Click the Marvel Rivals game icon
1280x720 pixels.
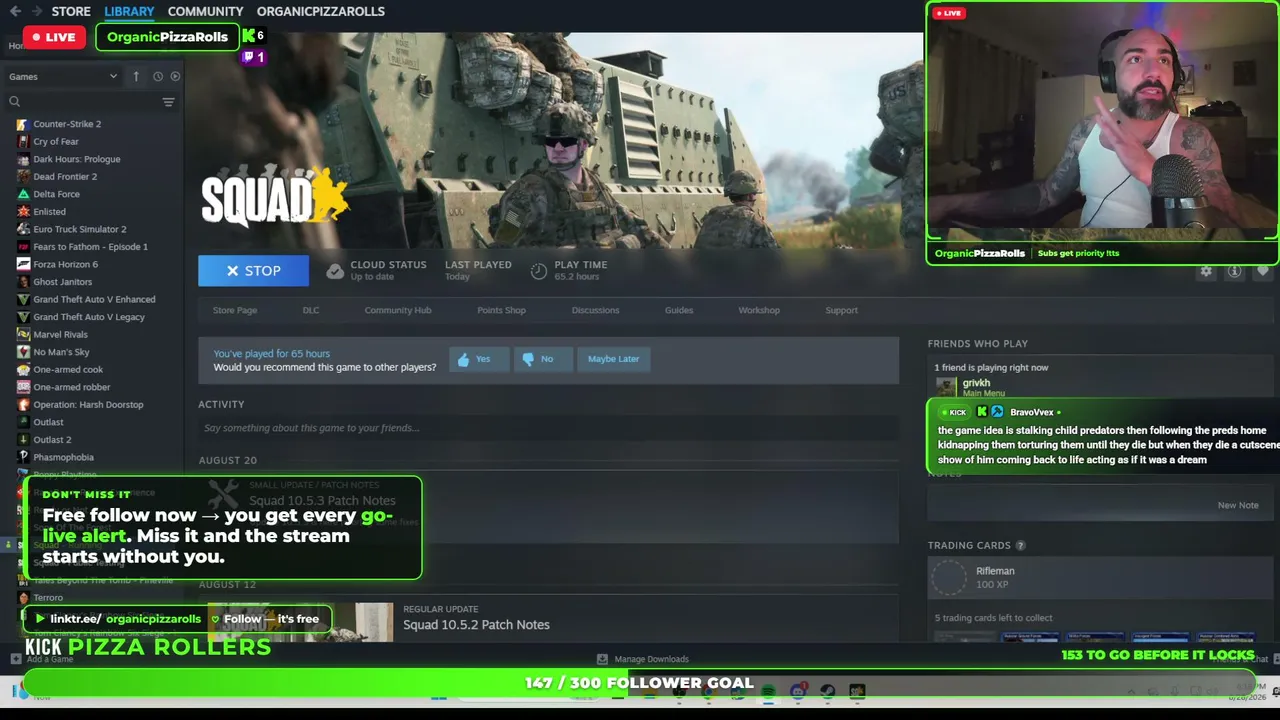point(23,334)
